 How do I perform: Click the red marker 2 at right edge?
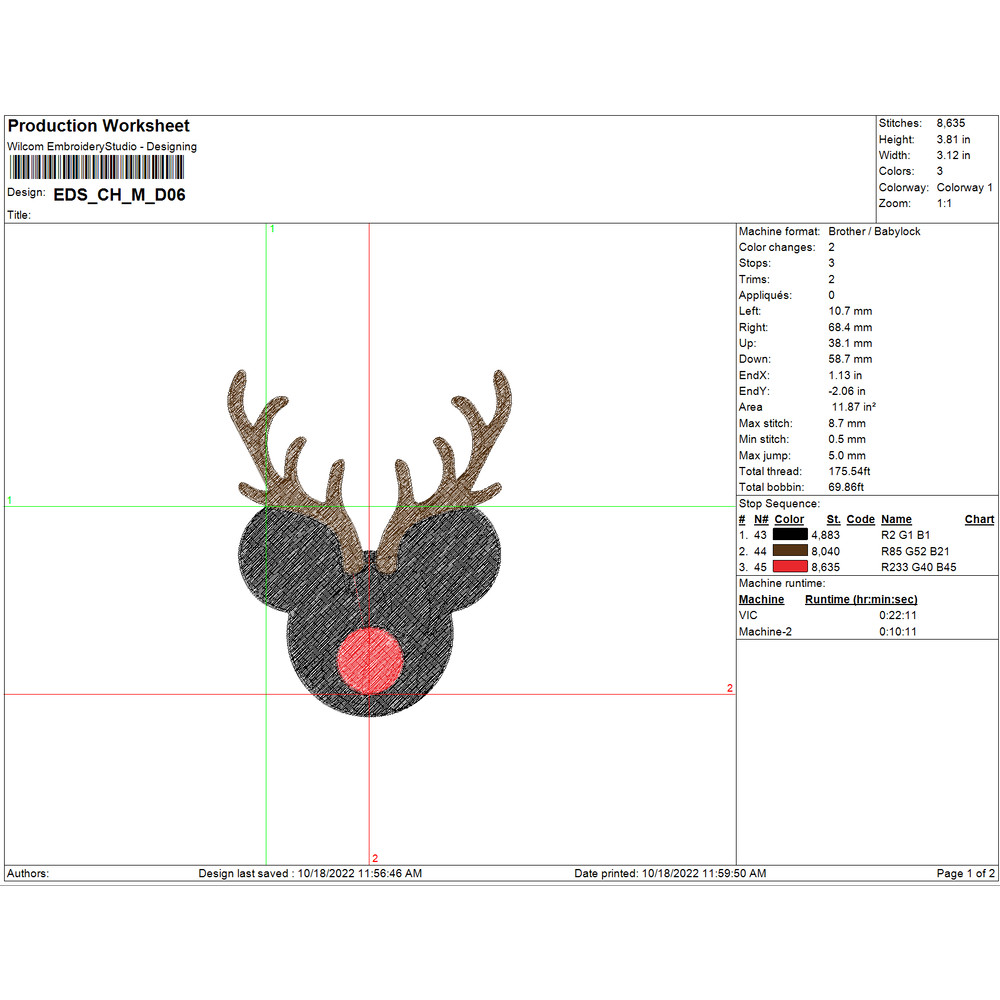[x=730, y=688]
